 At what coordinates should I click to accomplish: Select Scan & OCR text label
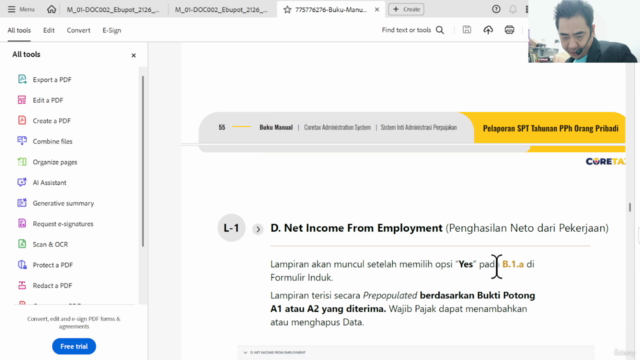[50, 244]
